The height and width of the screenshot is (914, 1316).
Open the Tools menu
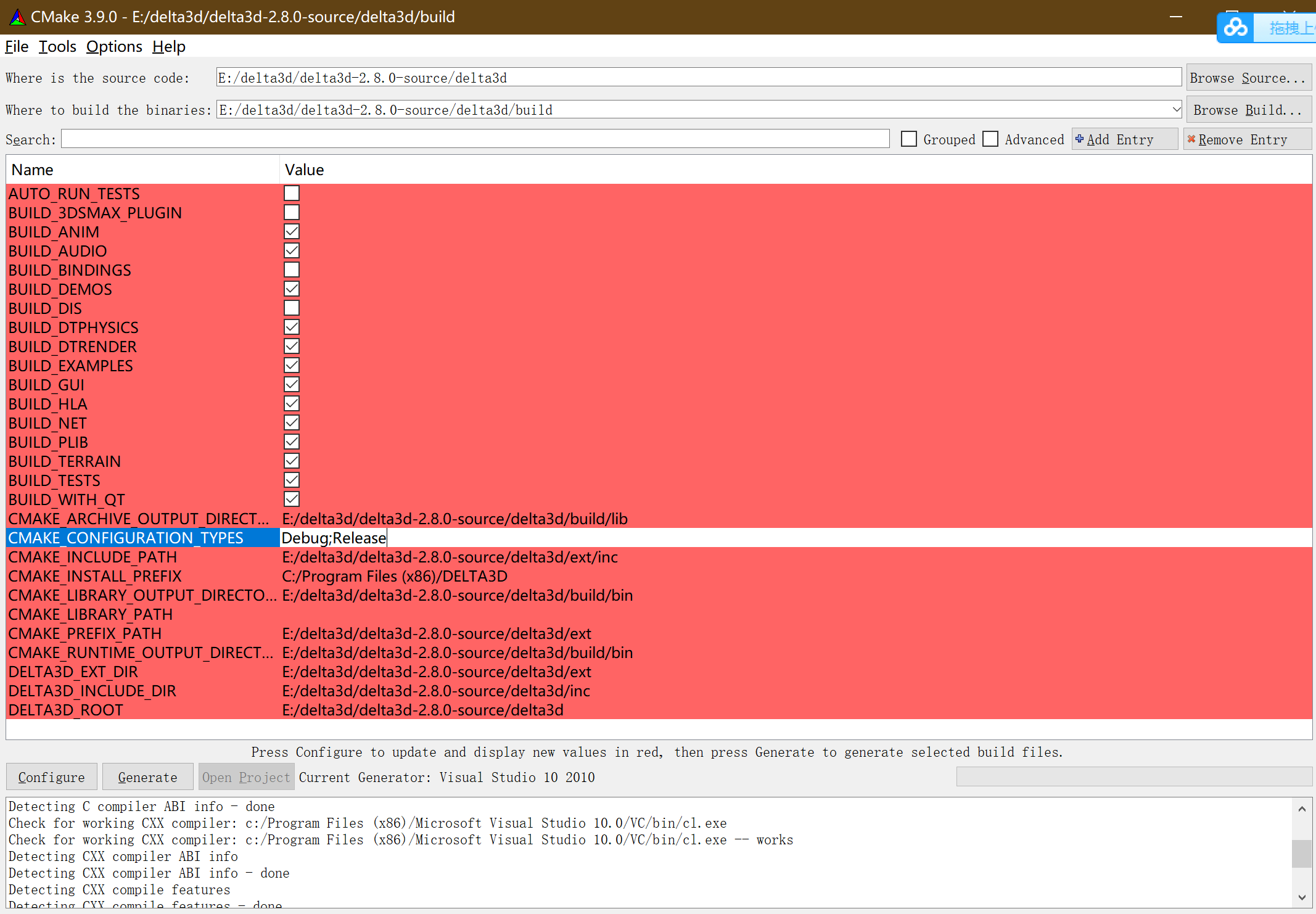(x=57, y=46)
